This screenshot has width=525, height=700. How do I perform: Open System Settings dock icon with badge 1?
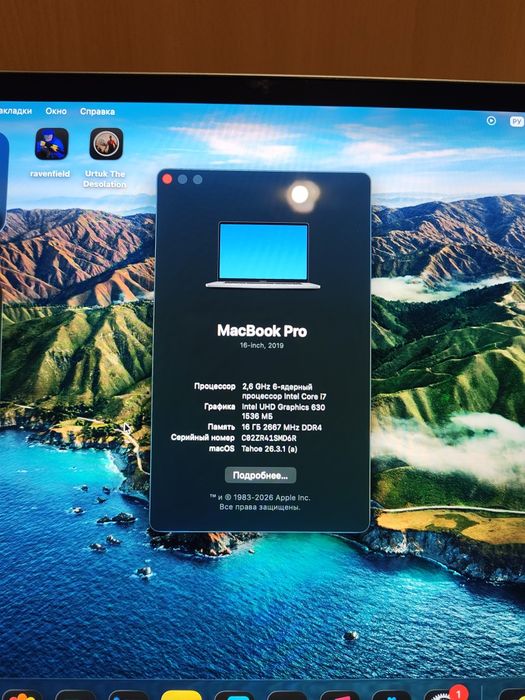pyautogui.click(x=445, y=693)
